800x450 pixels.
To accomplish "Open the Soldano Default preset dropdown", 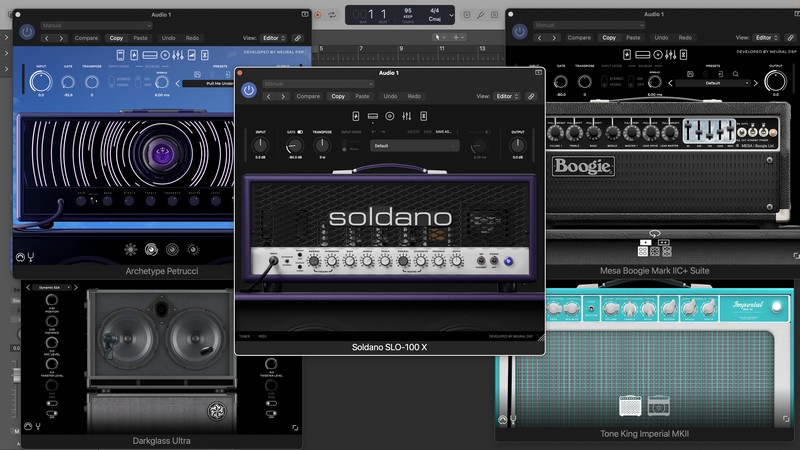I will 414,145.
